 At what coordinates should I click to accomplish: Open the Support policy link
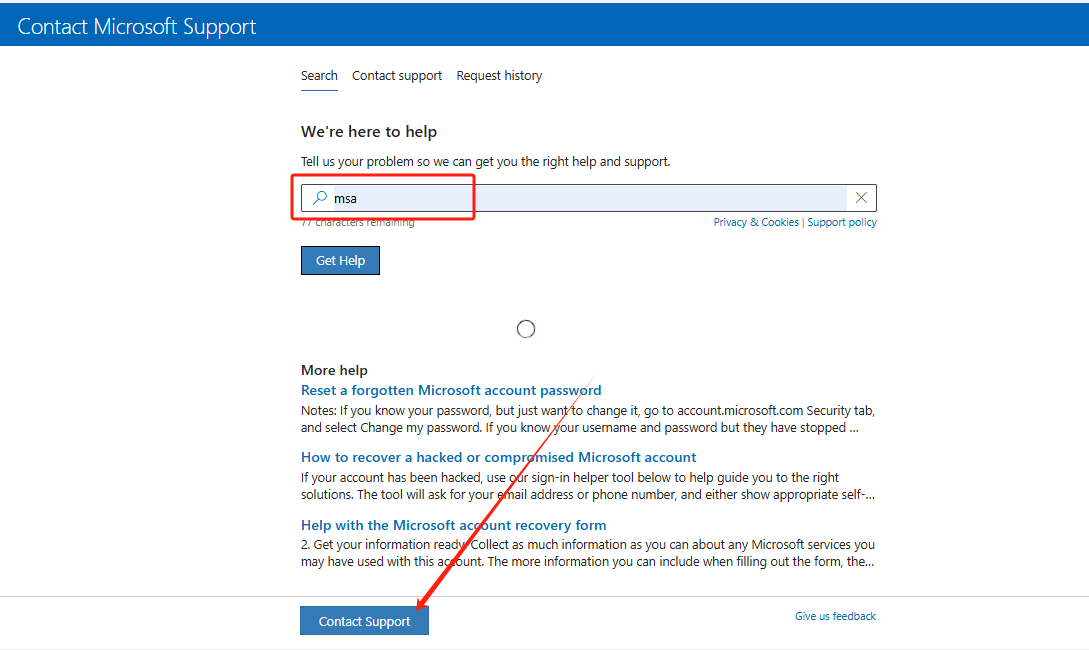(x=842, y=222)
